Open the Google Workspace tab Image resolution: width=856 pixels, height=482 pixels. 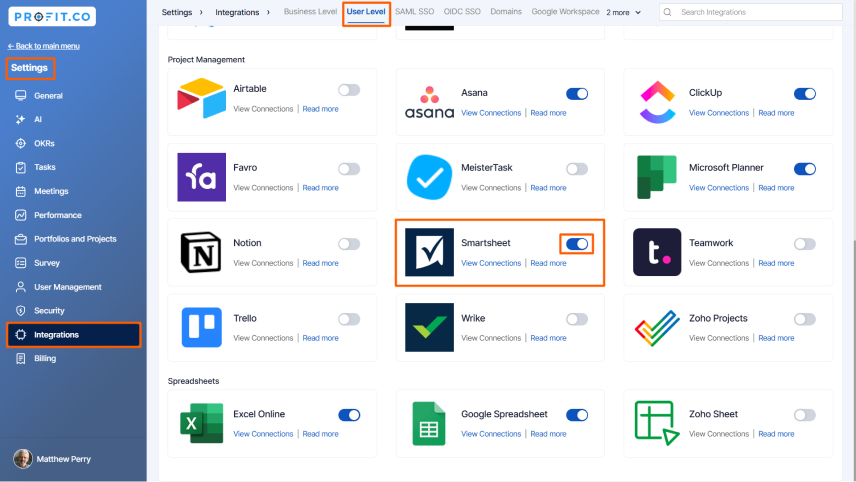click(x=565, y=11)
